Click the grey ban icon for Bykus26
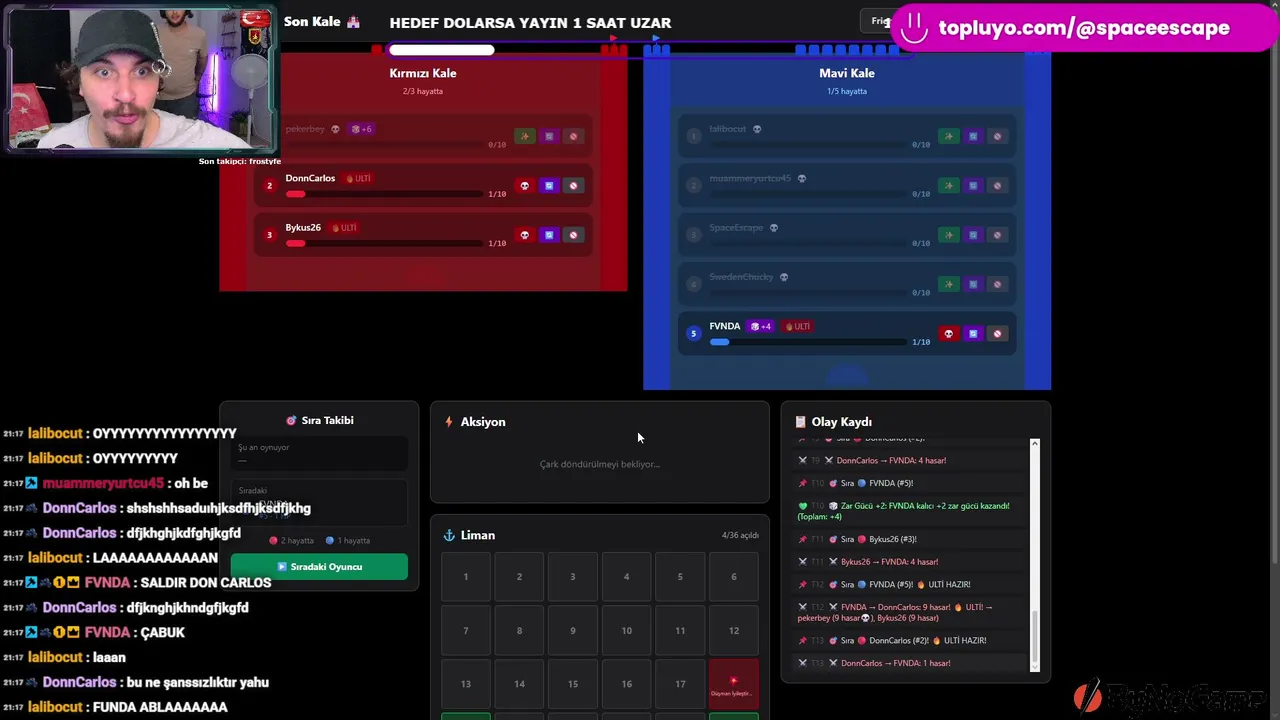 click(x=573, y=235)
